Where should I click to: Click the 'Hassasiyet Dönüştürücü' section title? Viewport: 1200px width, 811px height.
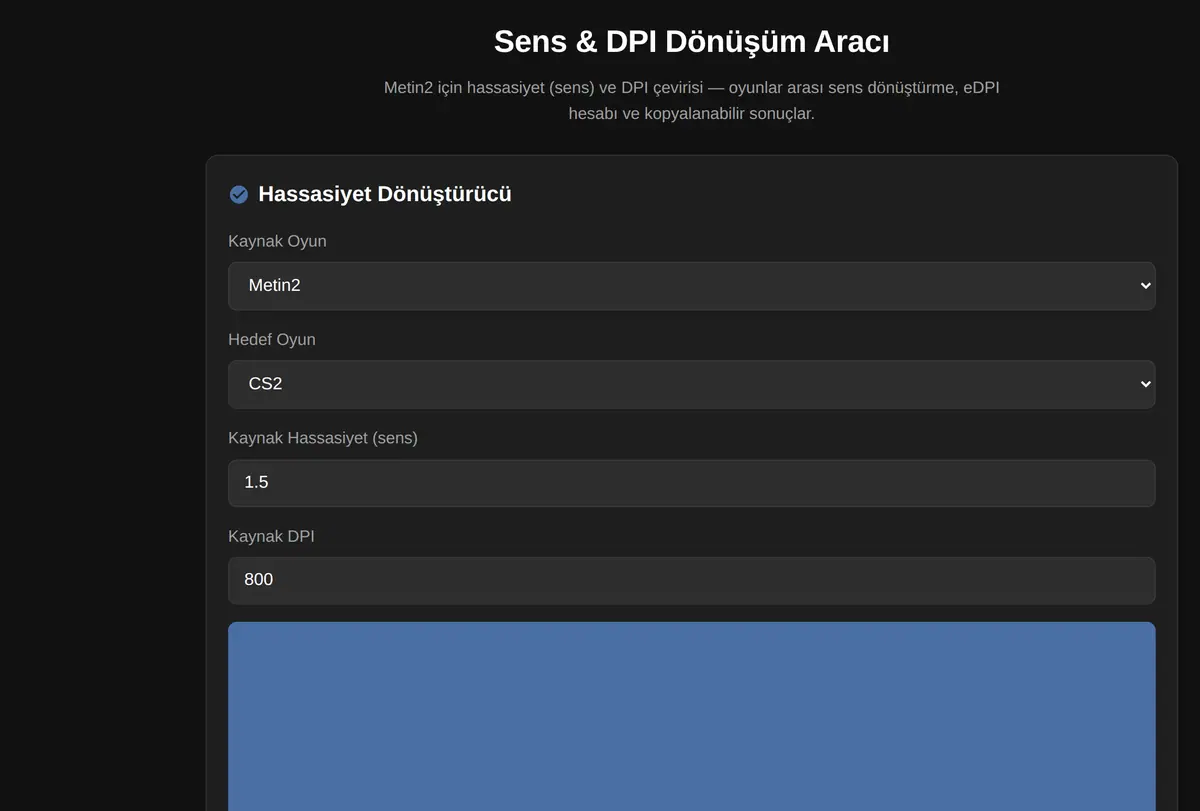385,194
